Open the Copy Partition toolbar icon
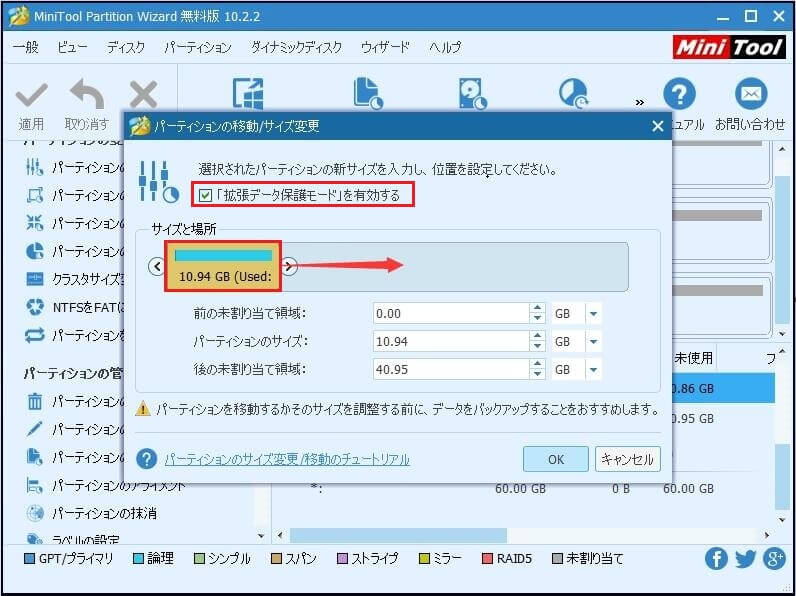796x596 pixels. [368, 93]
